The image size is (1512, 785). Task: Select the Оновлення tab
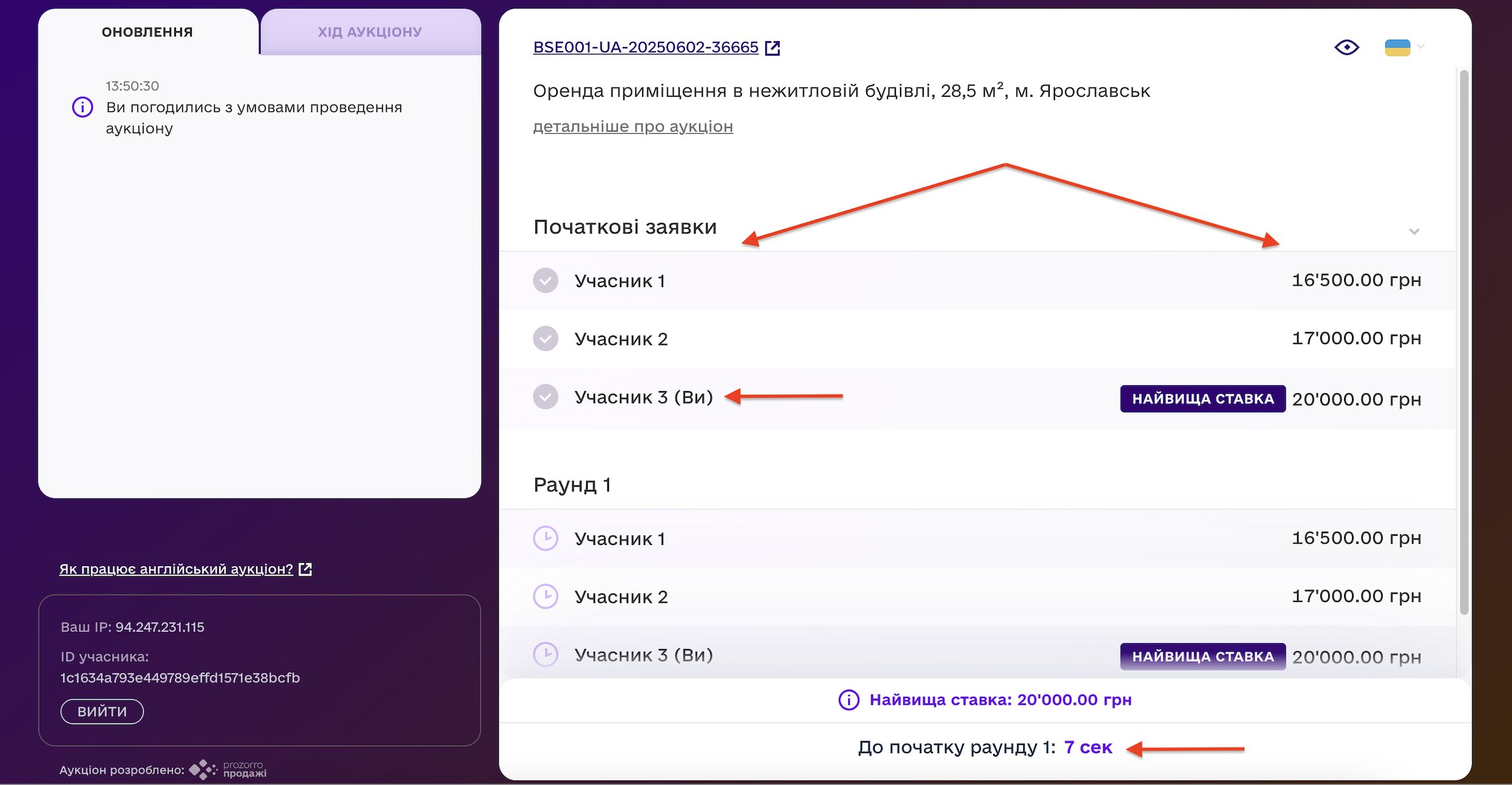point(147,32)
